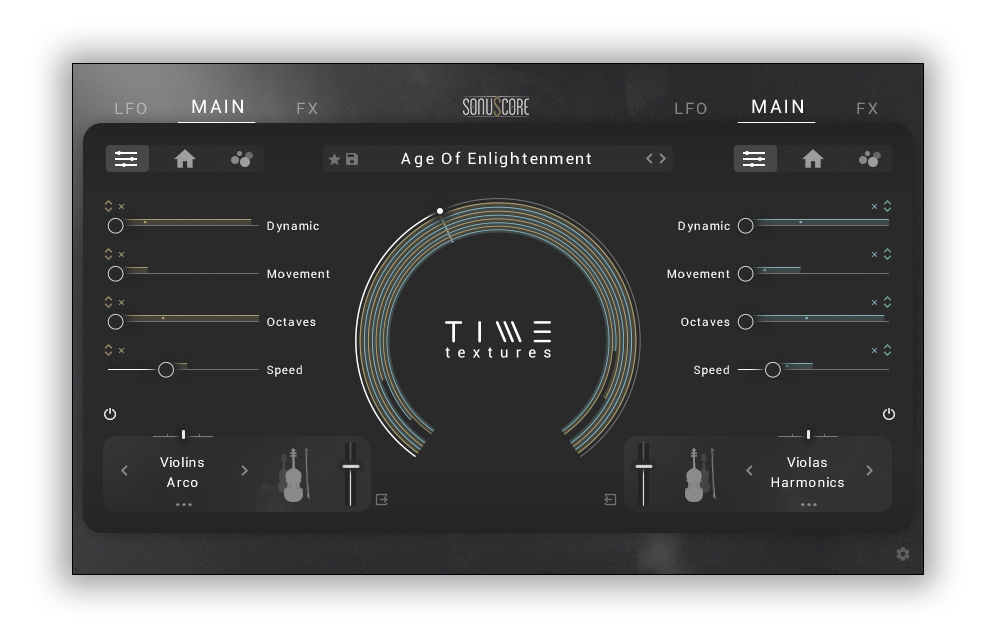Advance to the next preset with the right chevron
The width and height of the screenshot is (996, 636).
pos(662,158)
